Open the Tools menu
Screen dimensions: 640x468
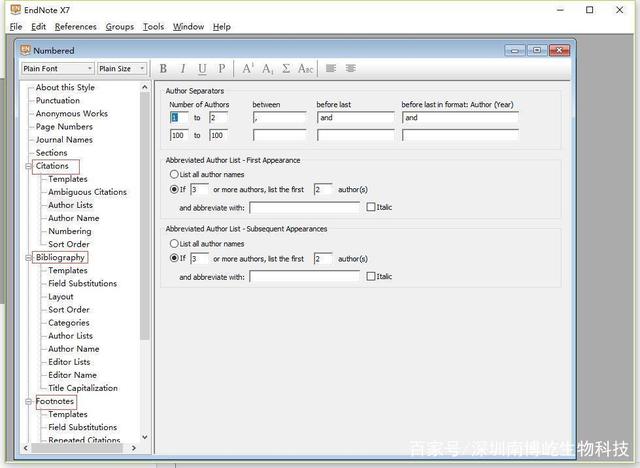pyautogui.click(x=153, y=27)
